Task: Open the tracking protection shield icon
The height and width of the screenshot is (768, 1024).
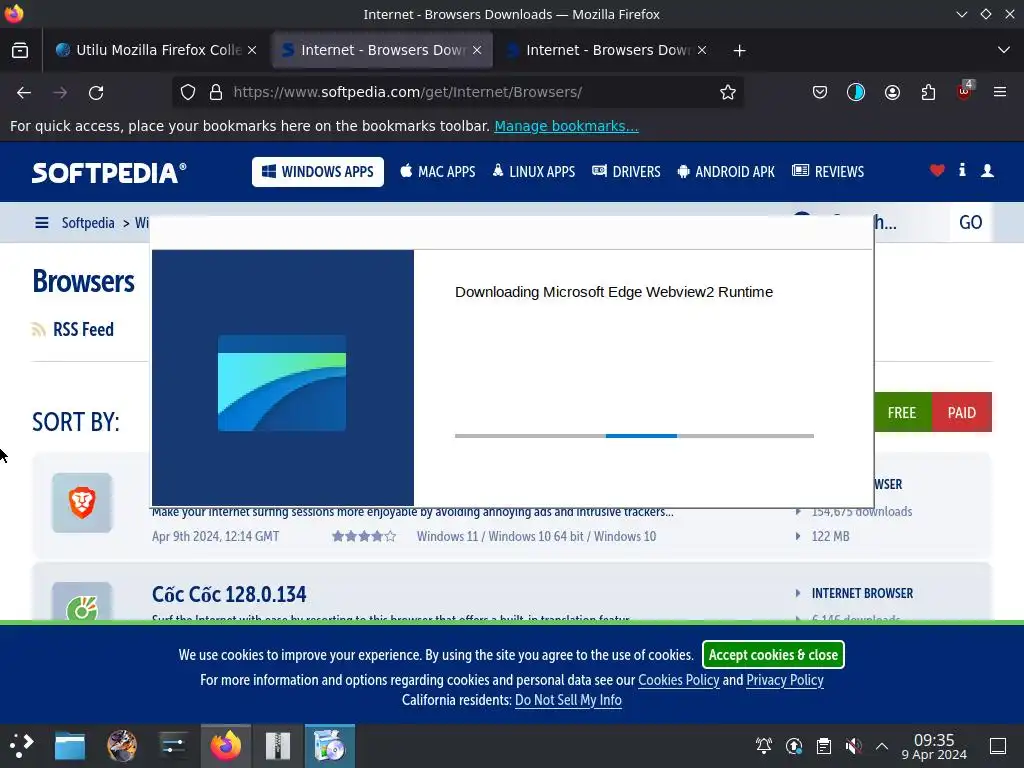Action: pyautogui.click(x=188, y=93)
